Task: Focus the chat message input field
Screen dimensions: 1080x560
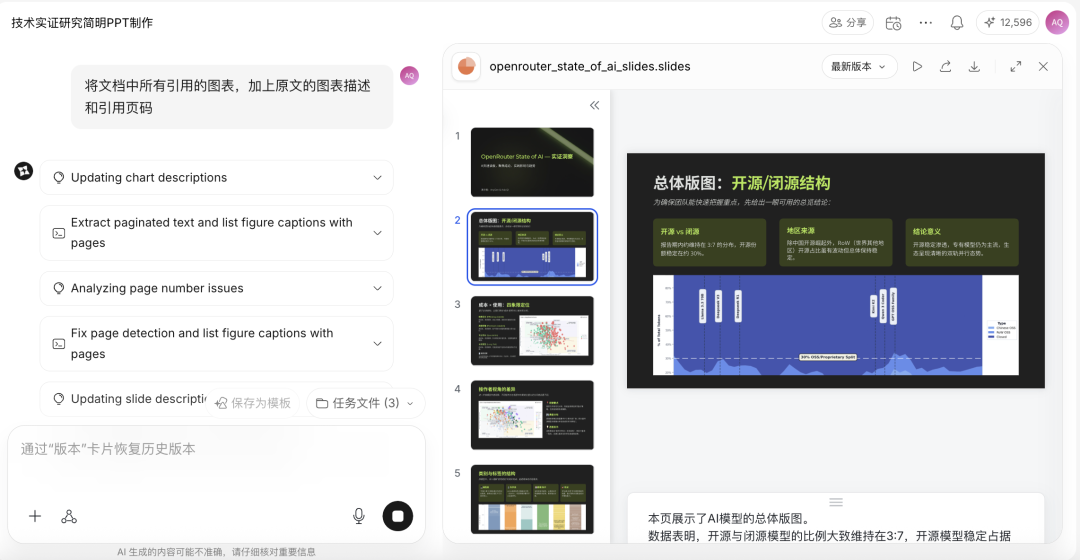Action: pyautogui.click(x=216, y=449)
